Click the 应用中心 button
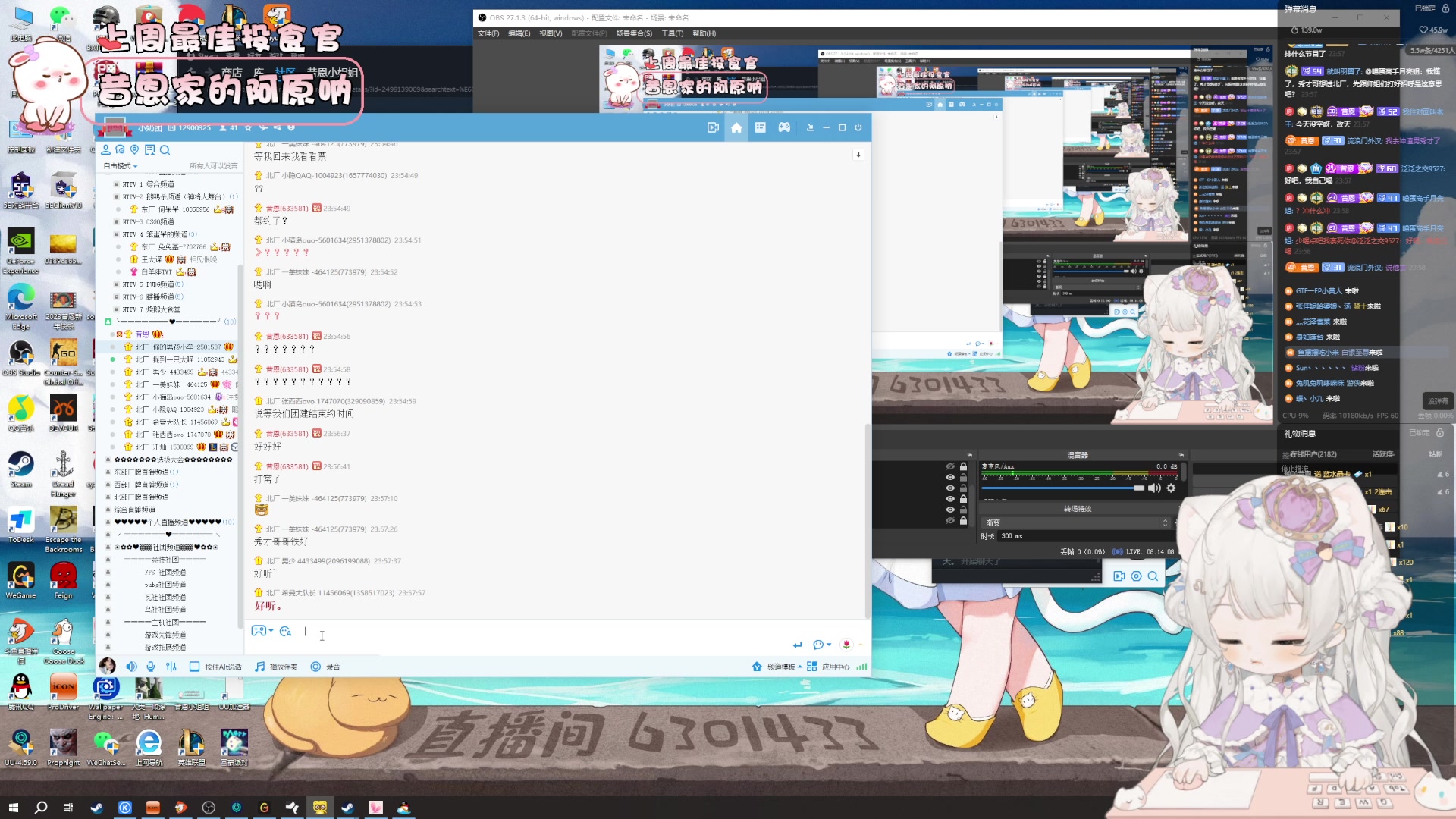 click(x=829, y=667)
